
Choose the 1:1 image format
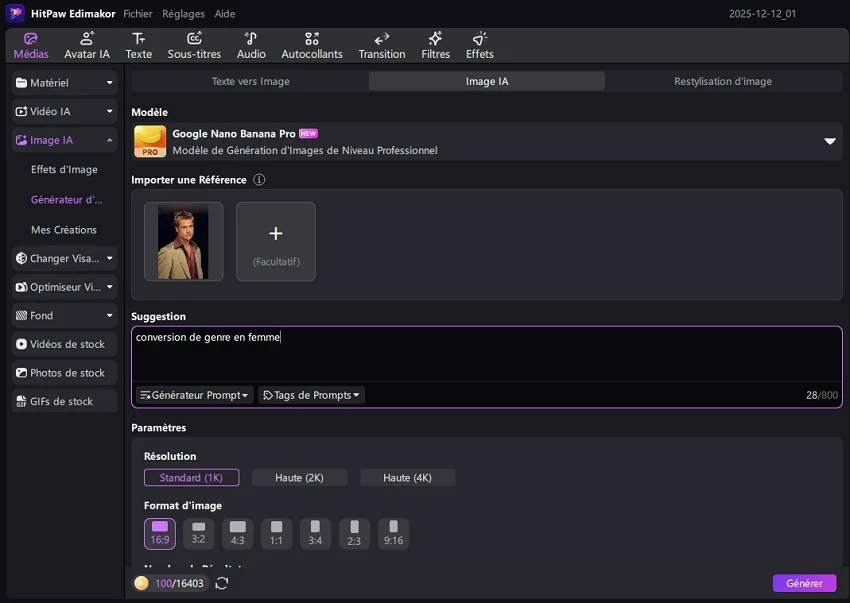pyautogui.click(x=277, y=533)
